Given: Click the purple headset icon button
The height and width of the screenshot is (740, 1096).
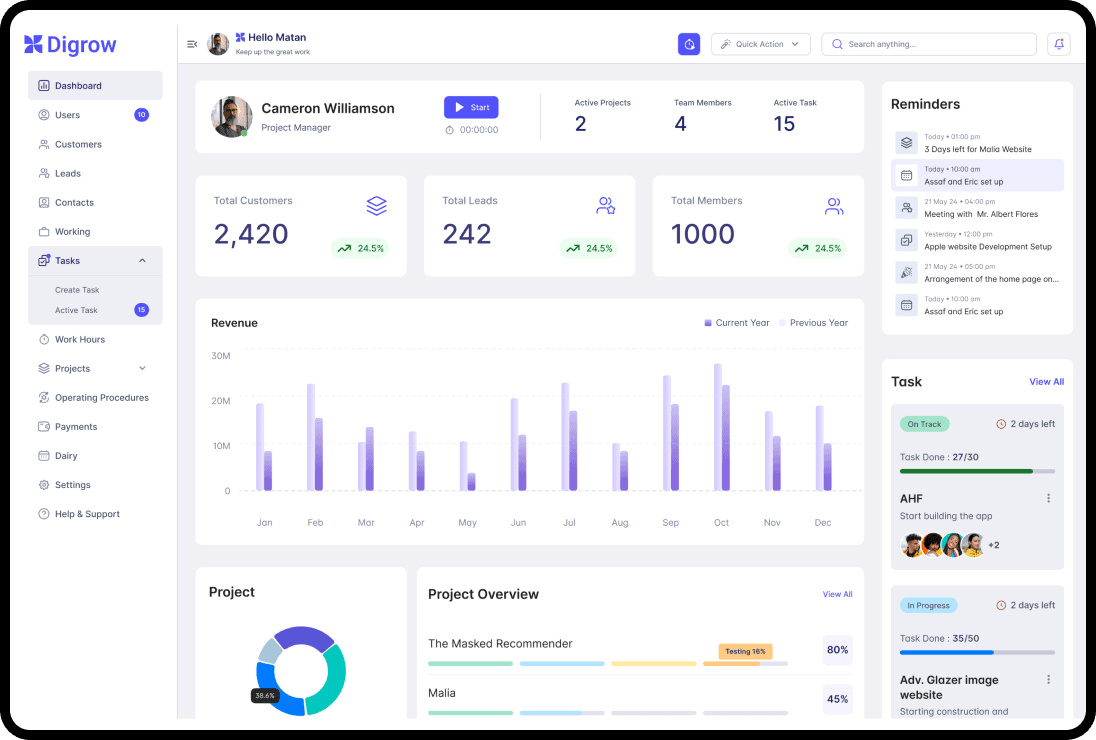Looking at the screenshot, I should (x=689, y=44).
